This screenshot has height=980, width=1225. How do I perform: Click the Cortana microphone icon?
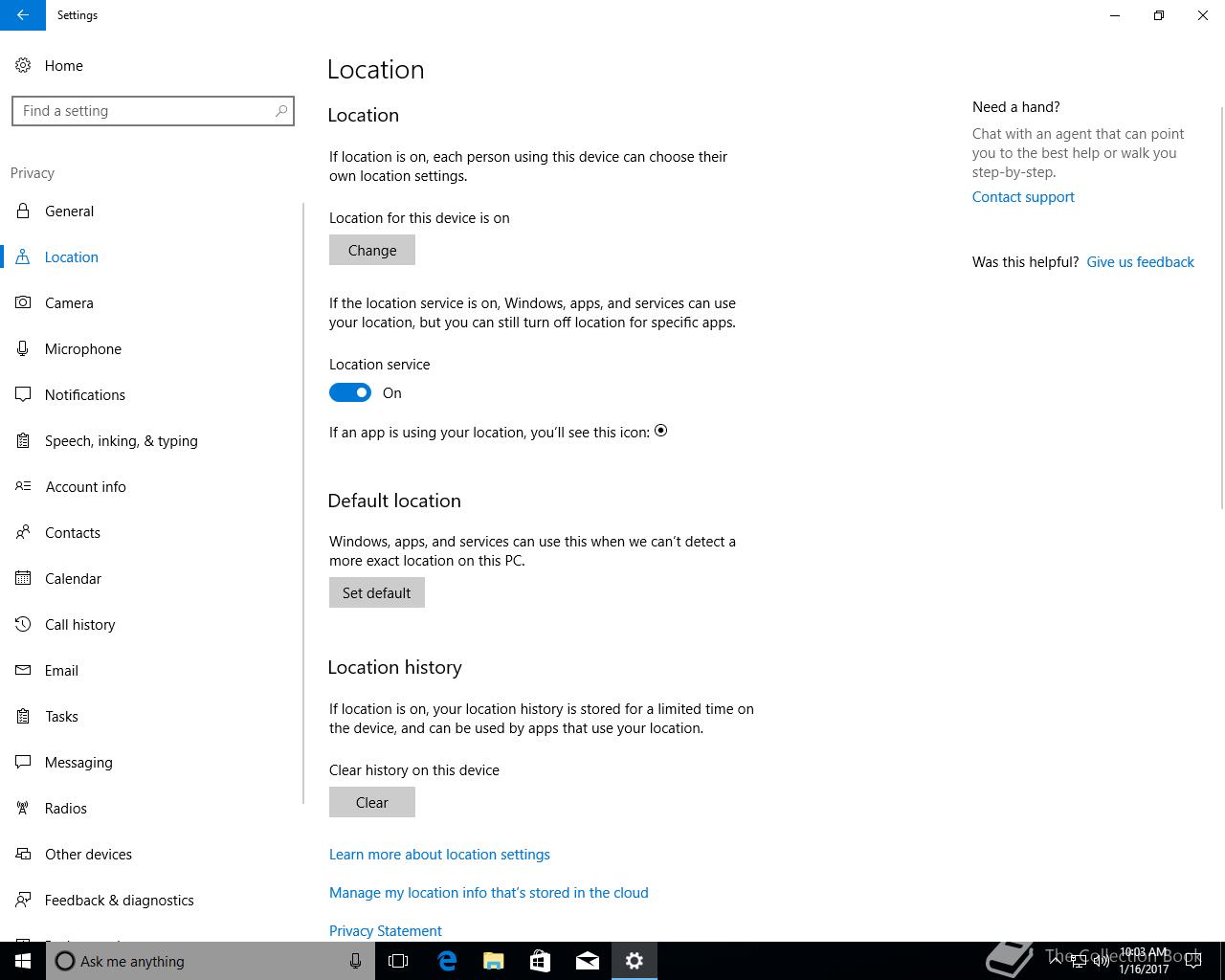point(355,961)
